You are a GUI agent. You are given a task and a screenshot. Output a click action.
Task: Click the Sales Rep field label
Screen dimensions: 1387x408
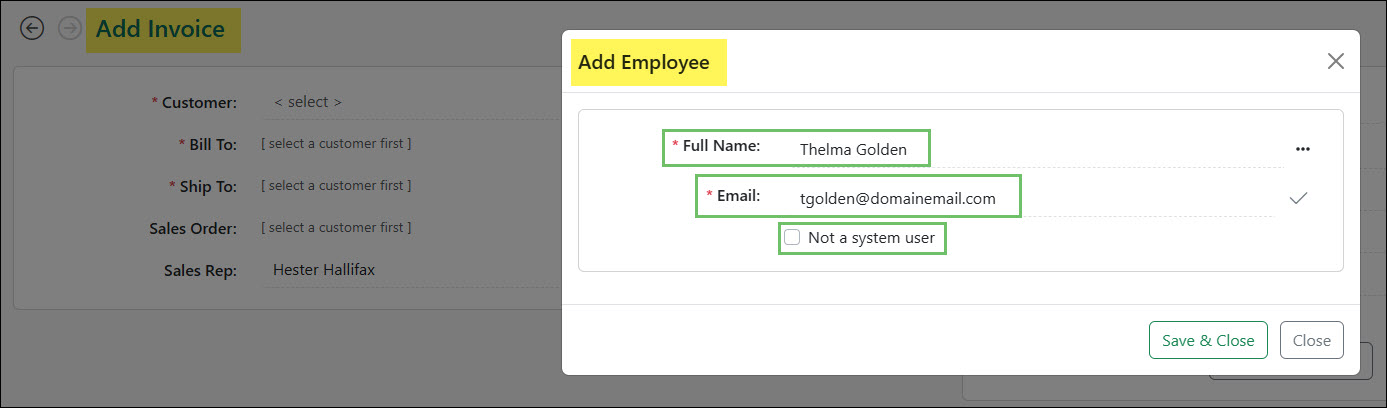click(200, 270)
